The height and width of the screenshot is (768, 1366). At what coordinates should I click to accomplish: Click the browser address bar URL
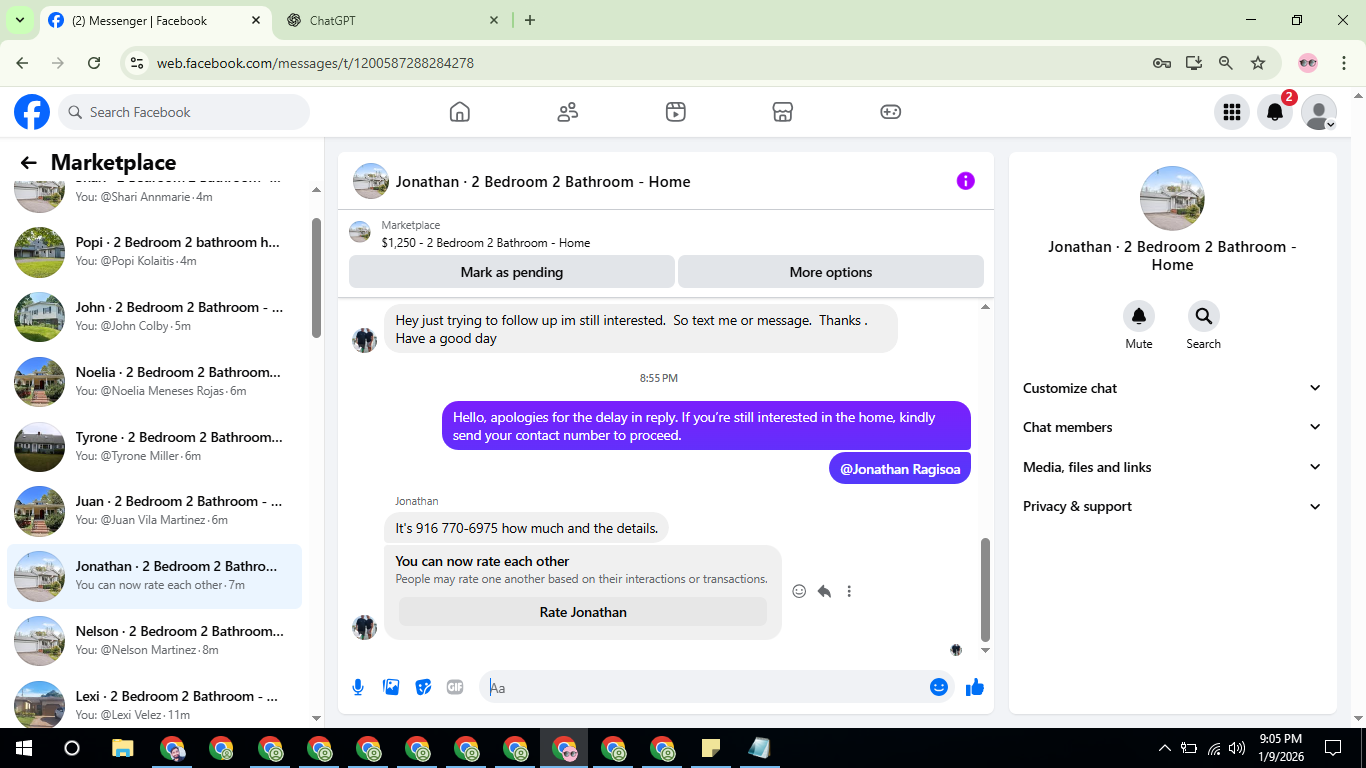pyautogui.click(x=315, y=63)
